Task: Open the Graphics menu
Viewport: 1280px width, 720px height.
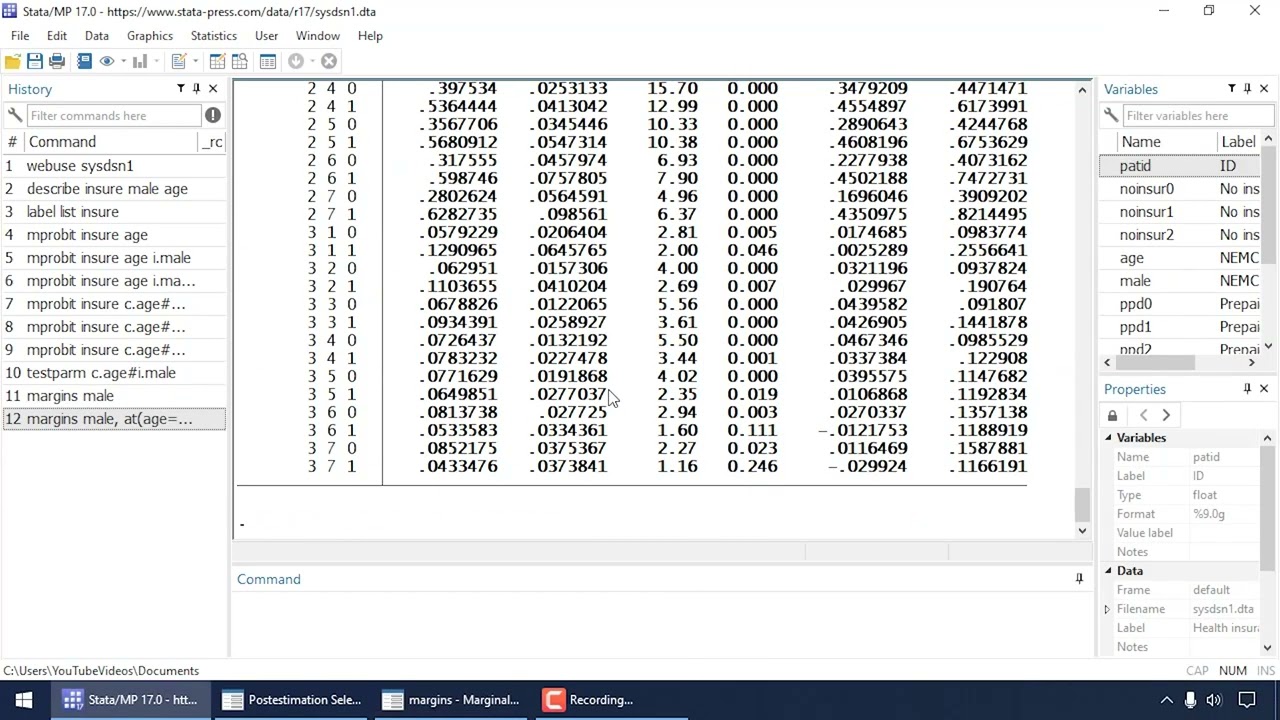Action: 150,35
